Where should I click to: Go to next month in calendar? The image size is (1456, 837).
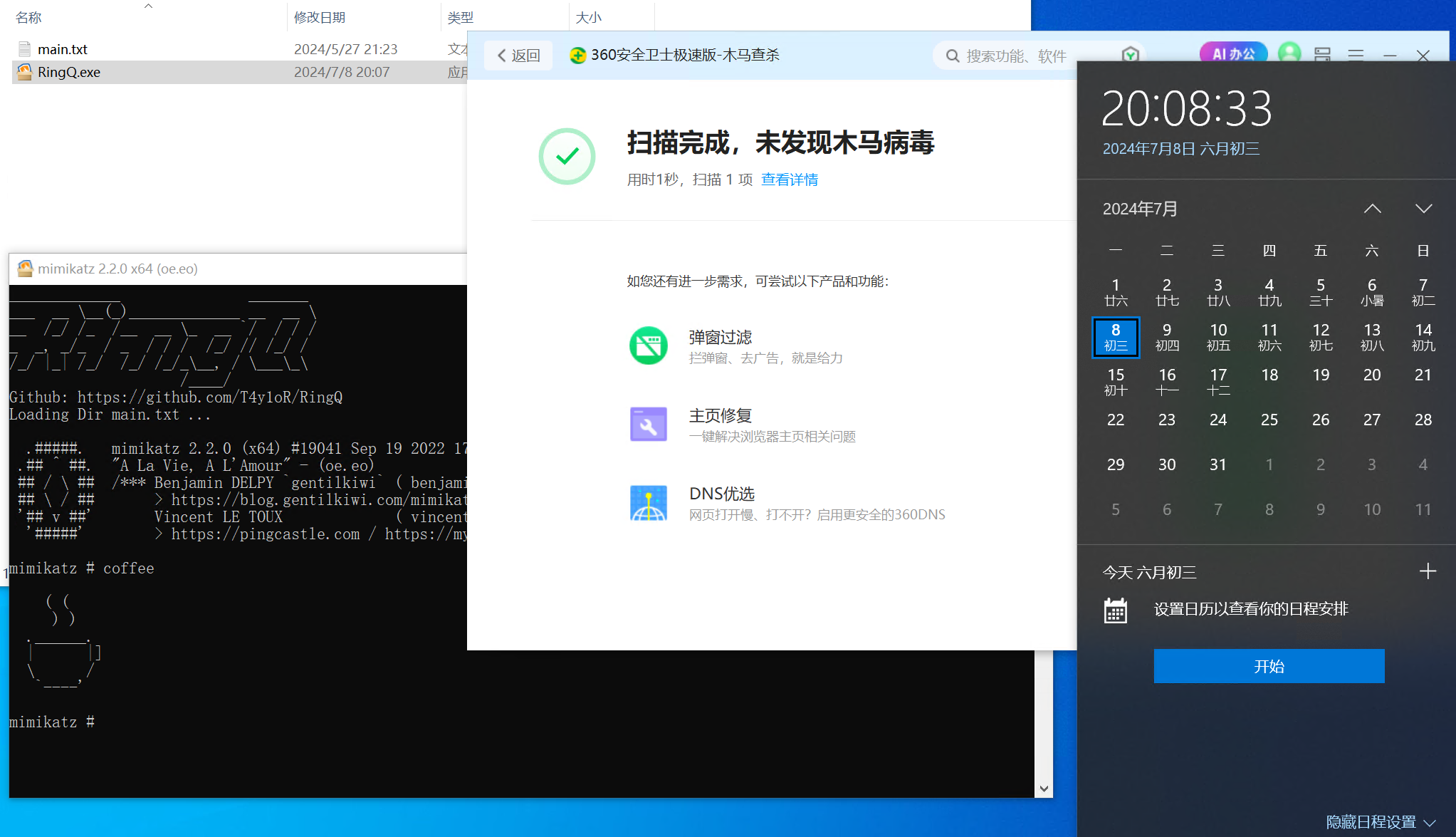point(1423,209)
